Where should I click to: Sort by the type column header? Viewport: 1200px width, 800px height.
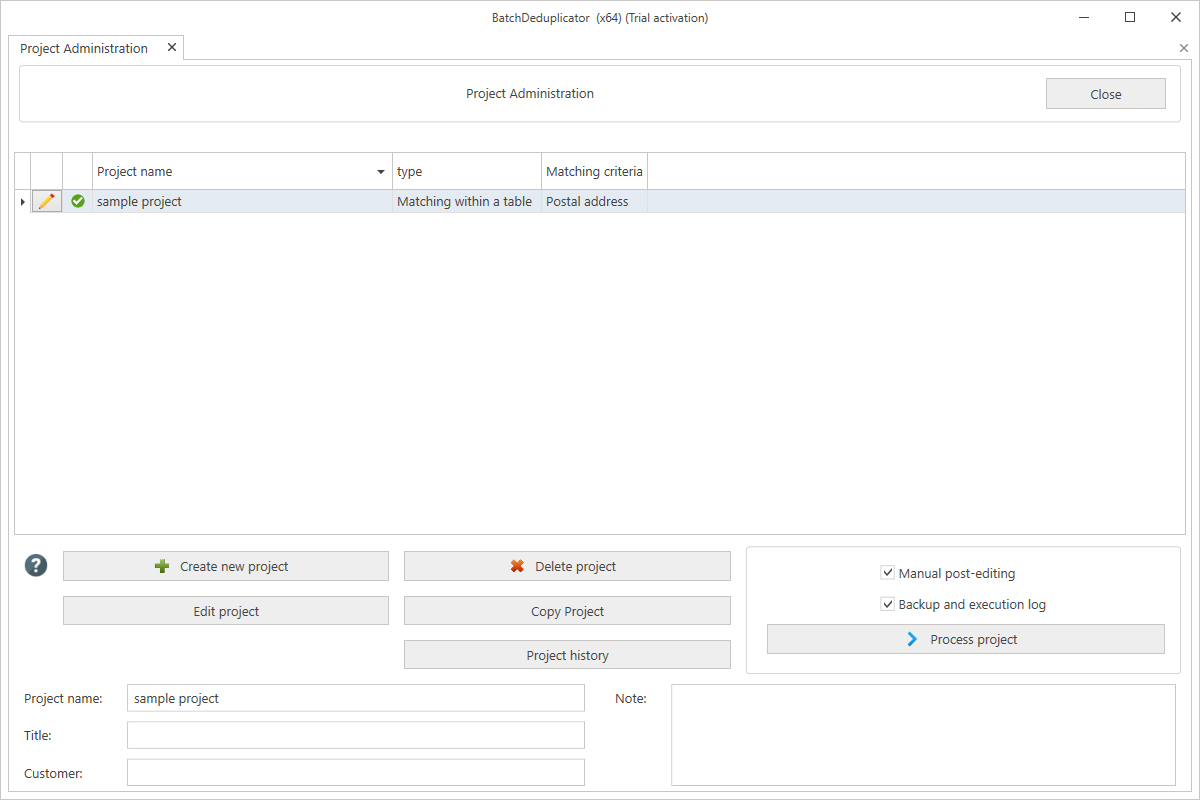[466, 171]
